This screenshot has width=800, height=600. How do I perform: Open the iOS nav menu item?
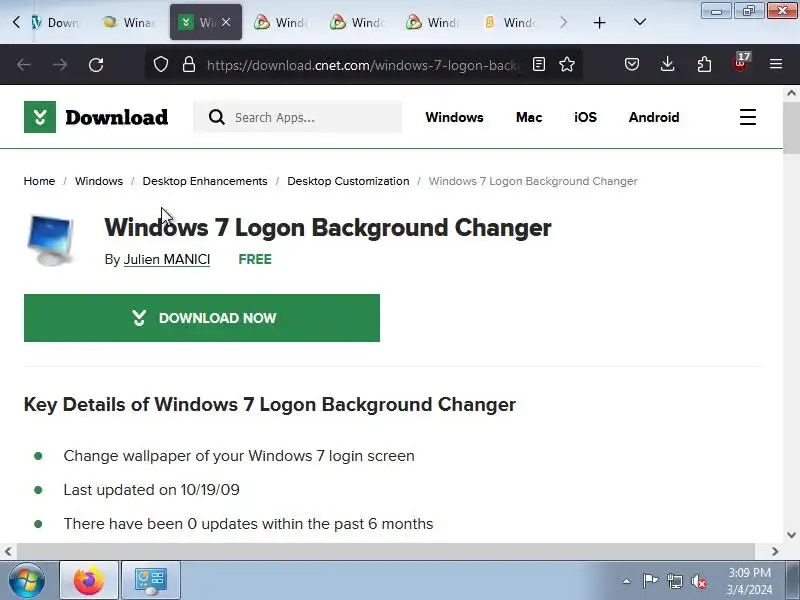[585, 117]
